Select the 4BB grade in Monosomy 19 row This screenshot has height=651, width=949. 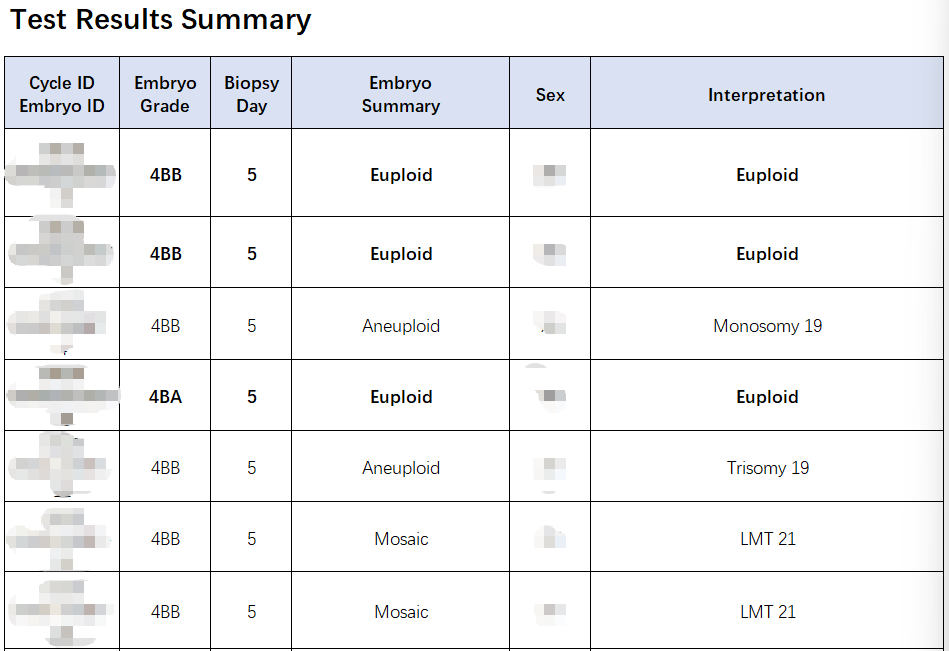click(165, 326)
